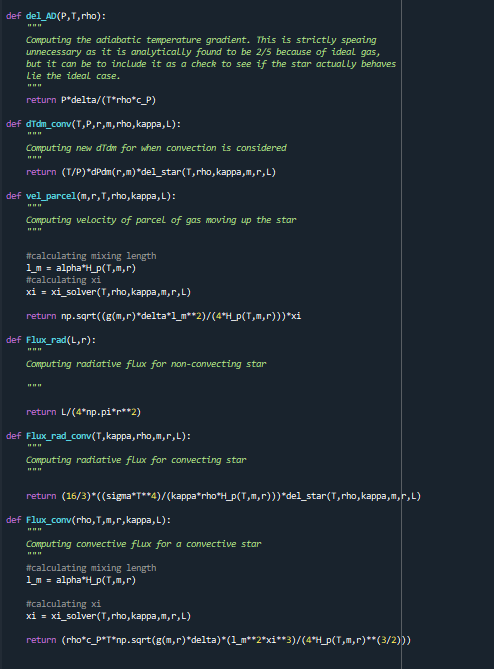This screenshot has height=669, width=494.
Task: Click '#calculating xi' comment in vel_parcel
Action: [x=64, y=280]
